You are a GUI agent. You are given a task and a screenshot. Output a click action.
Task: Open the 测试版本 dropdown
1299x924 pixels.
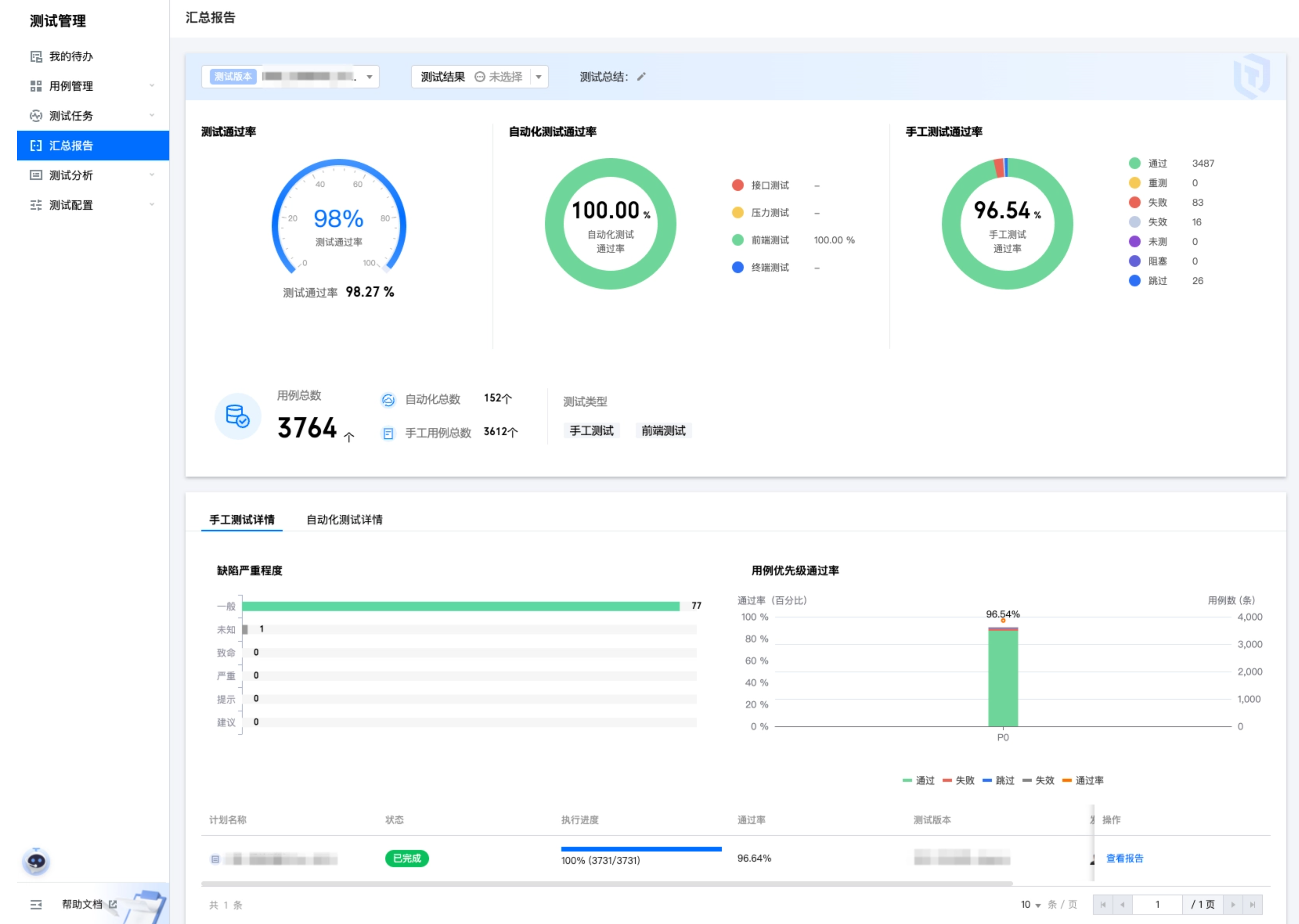(x=369, y=77)
